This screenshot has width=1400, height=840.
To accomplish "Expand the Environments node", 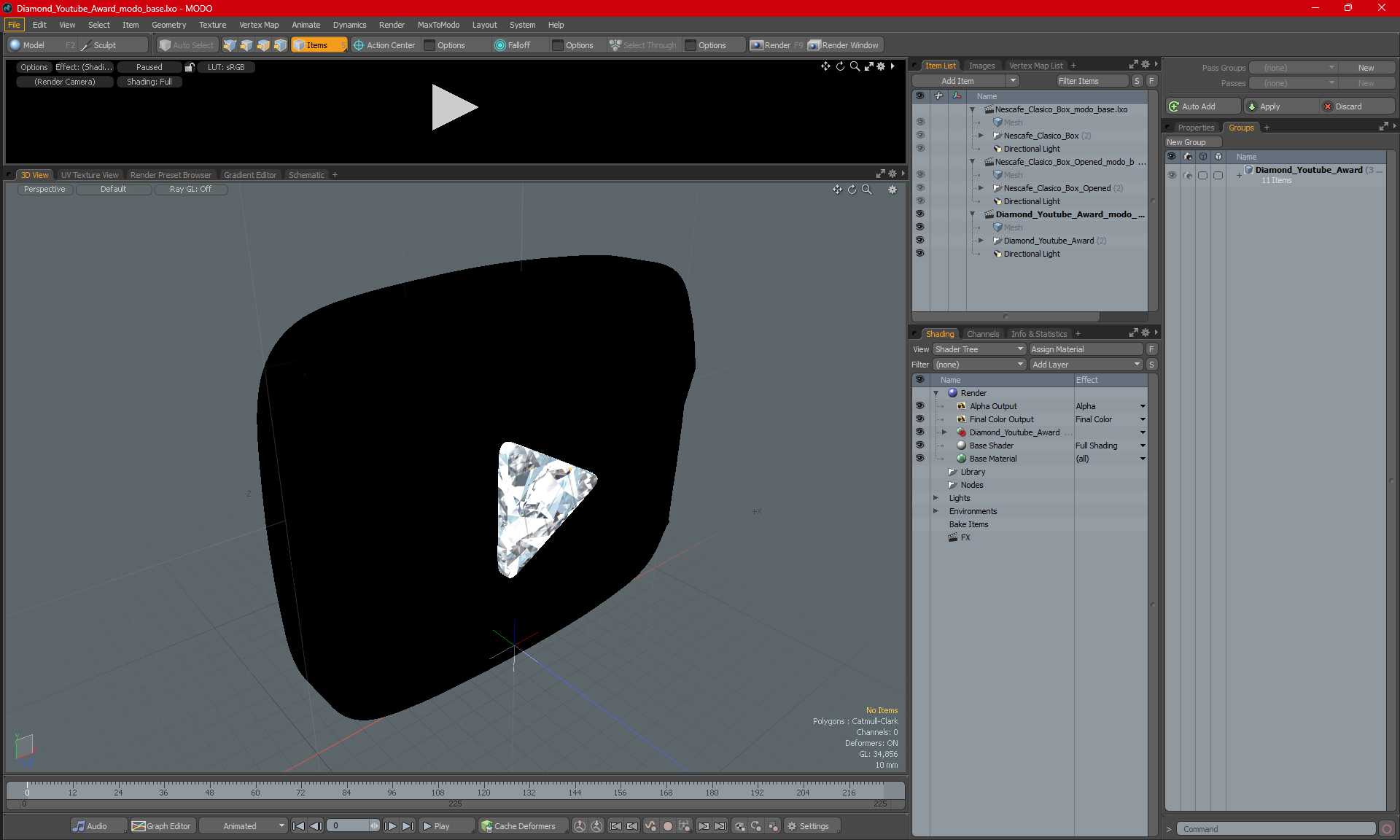I will pos(936,511).
